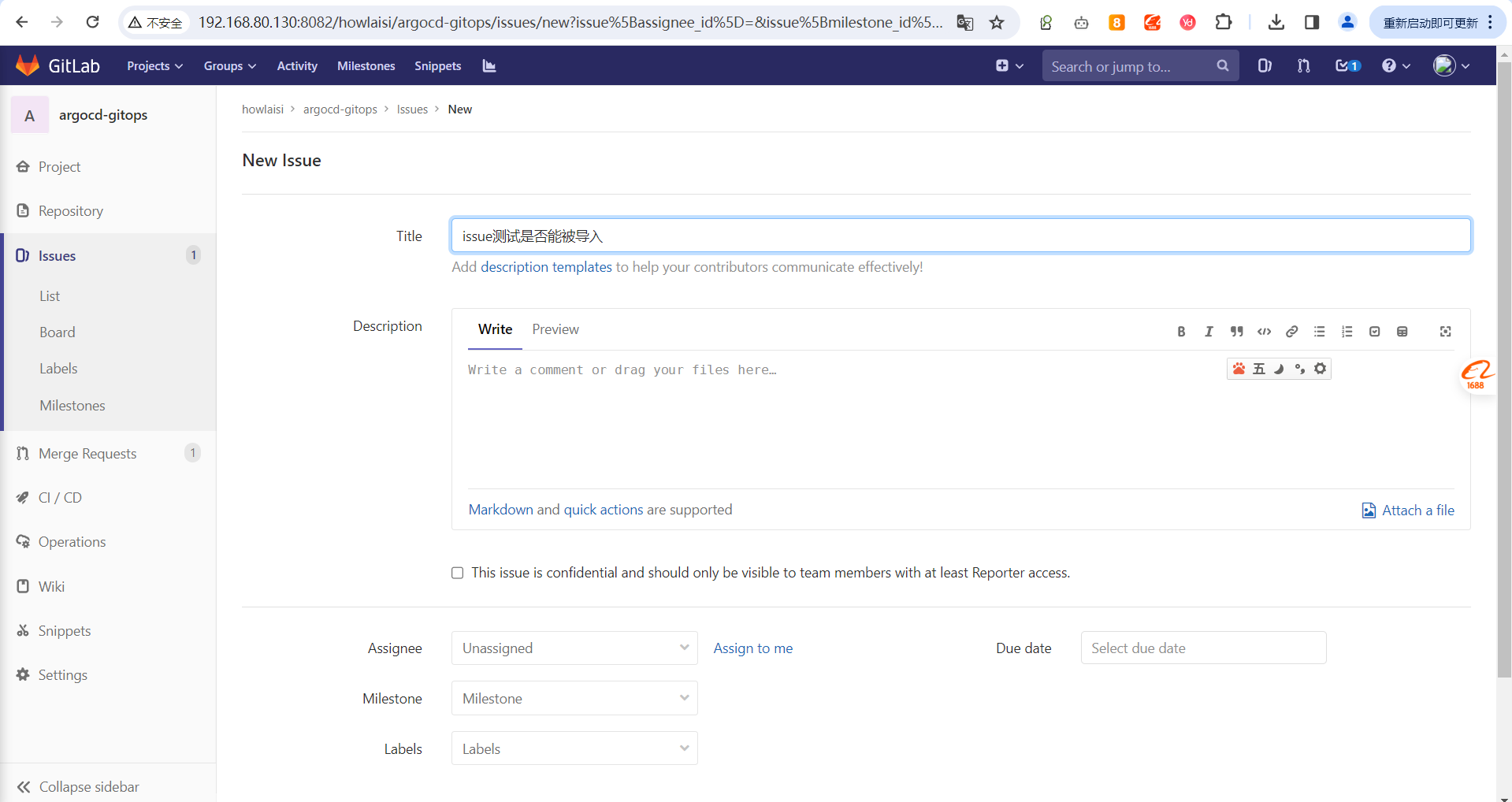
Task: Add a bullet list from toolbar
Action: point(1319,332)
